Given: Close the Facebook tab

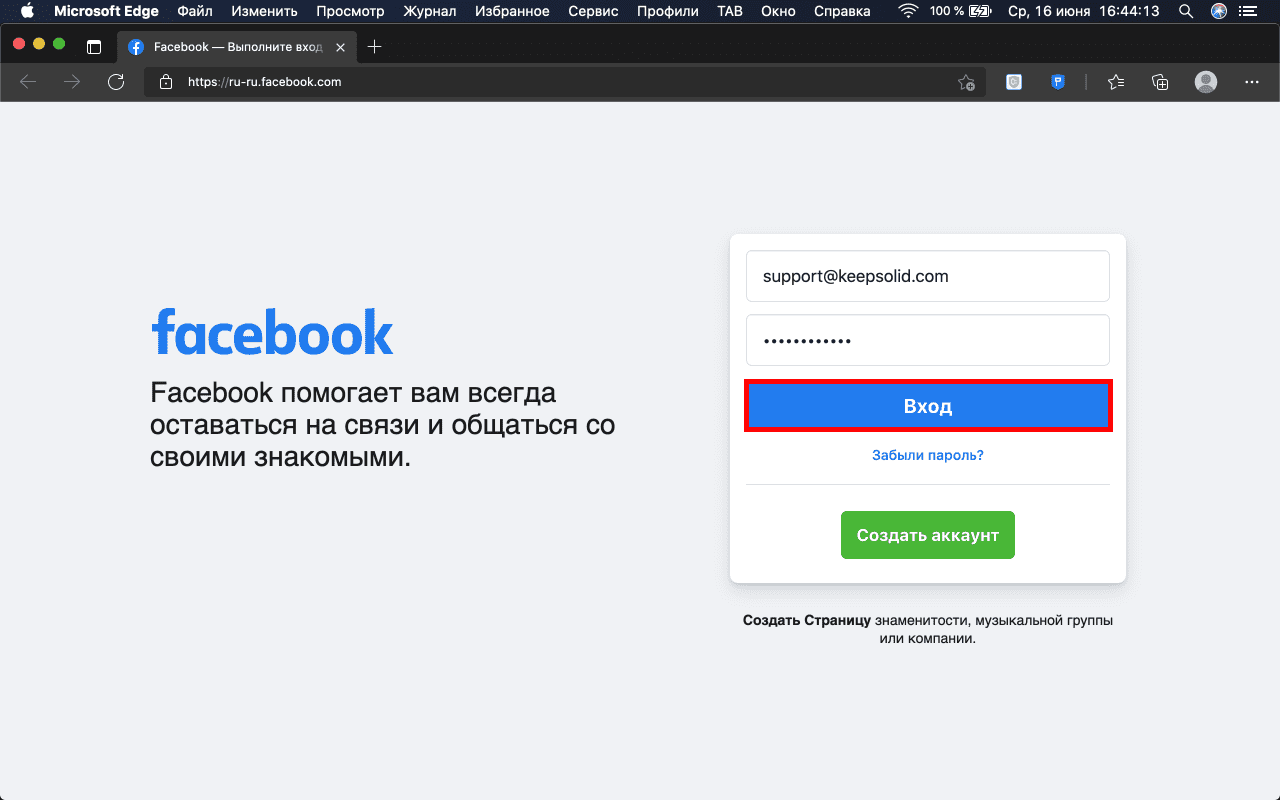Looking at the screenshot, I should [341, 47].
